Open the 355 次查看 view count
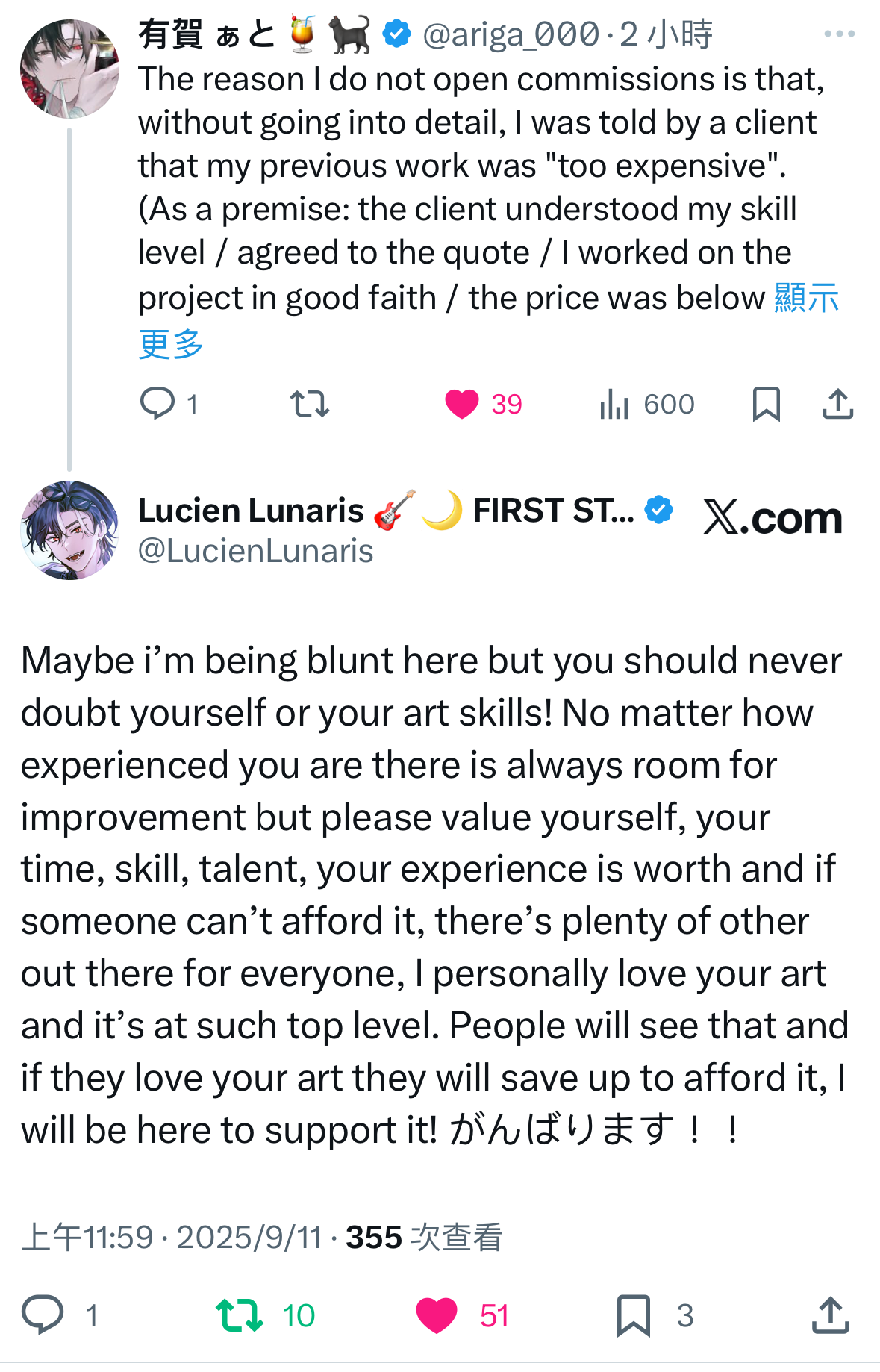Viewport: 880px width, 1372px height. tap(423, 1237)
